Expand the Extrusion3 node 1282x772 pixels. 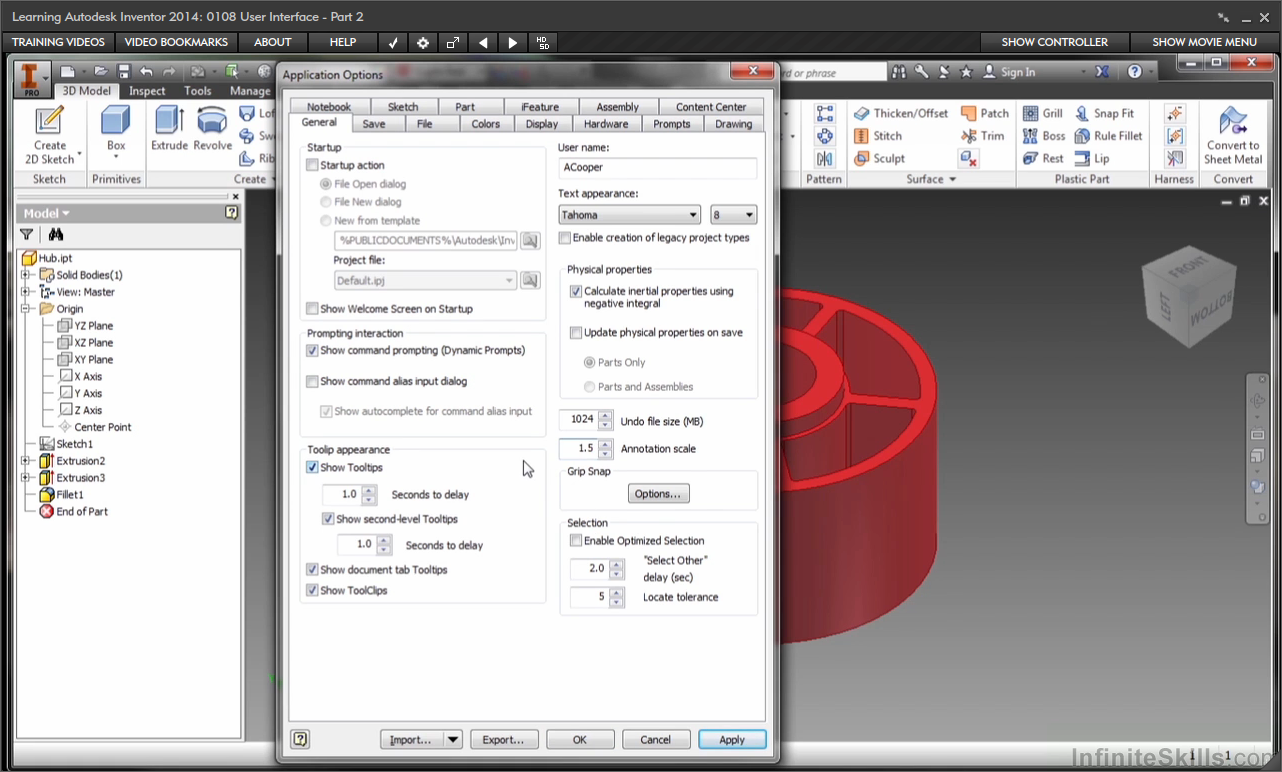(27, 478)
